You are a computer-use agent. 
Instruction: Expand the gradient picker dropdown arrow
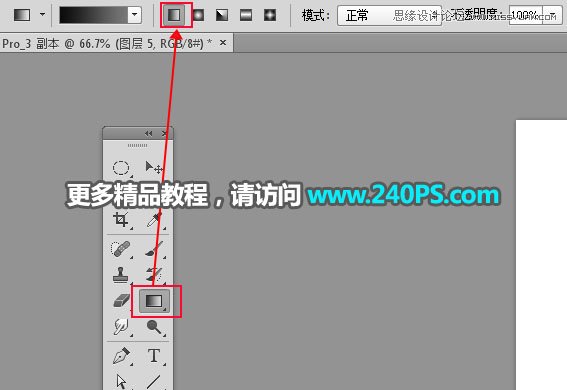[134, 15]
